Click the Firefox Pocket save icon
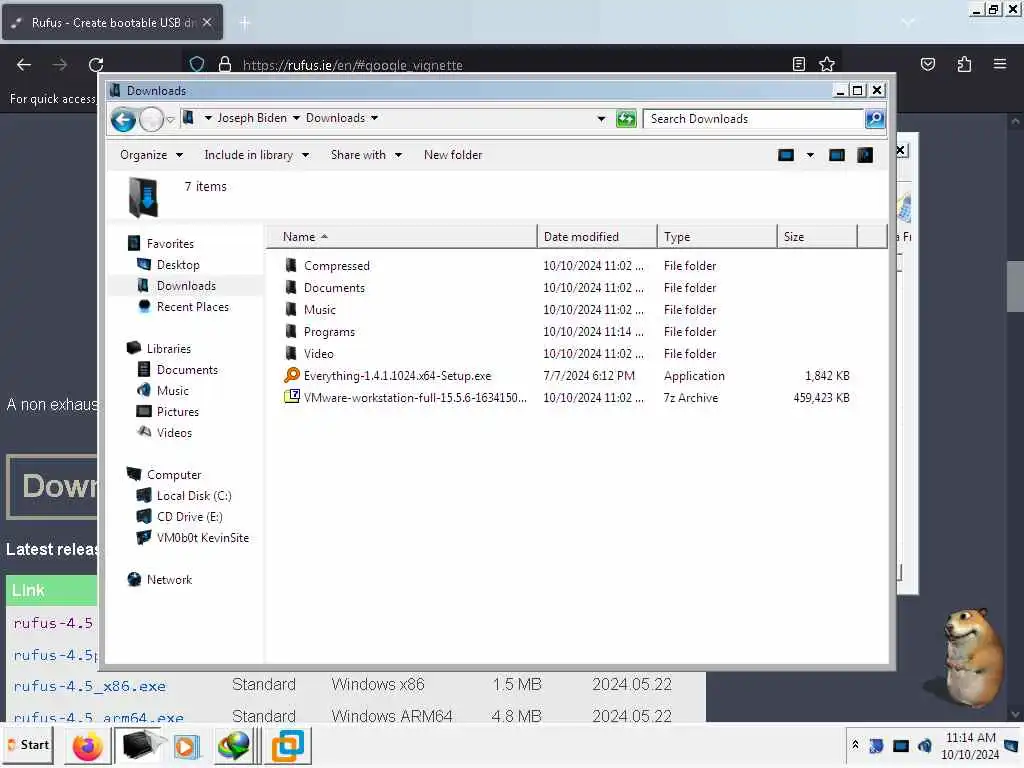1024x768 pixels. pyautogui.click(x=927, y=64)
